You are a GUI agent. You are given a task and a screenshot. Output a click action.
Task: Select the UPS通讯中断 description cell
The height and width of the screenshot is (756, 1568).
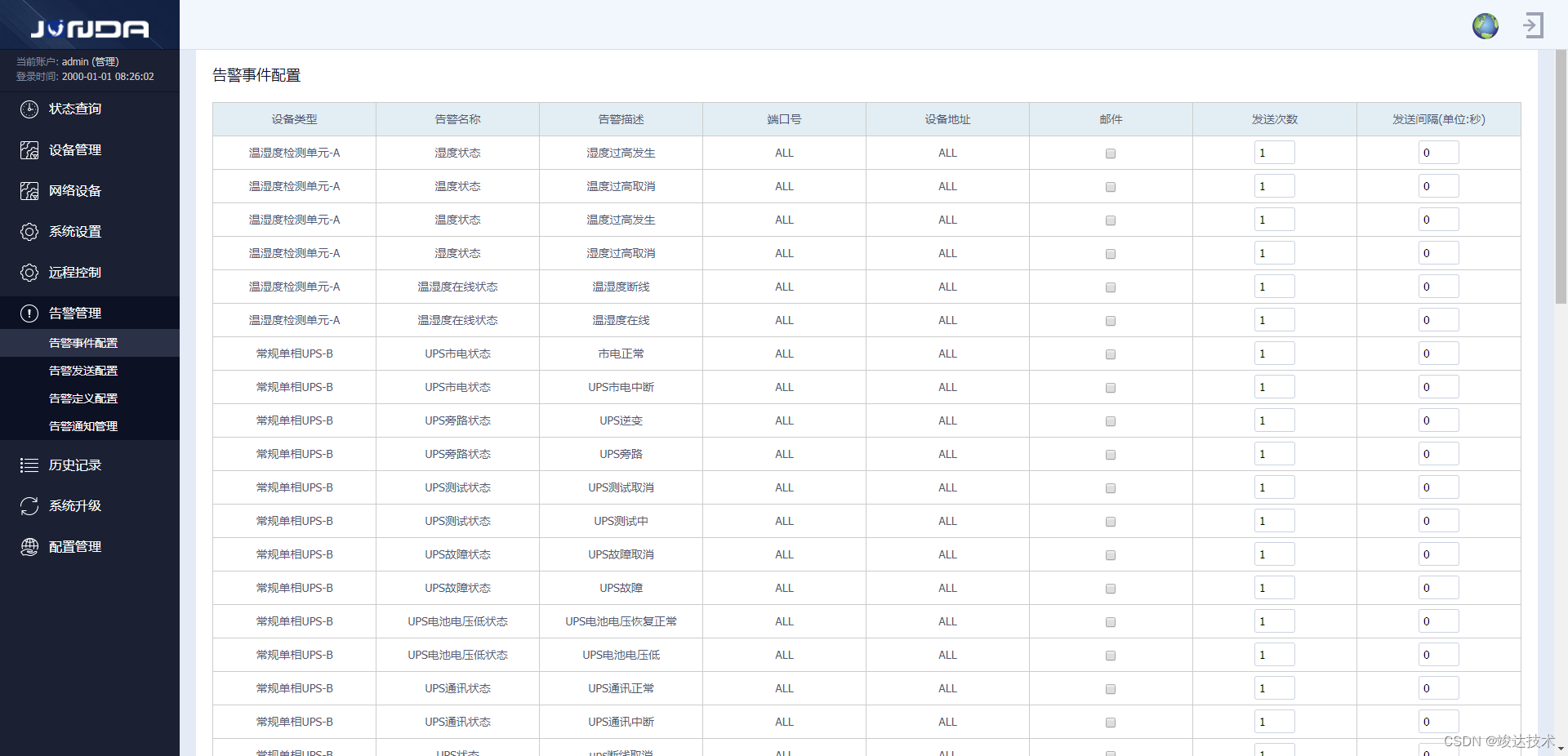click(x=621, y=722)
